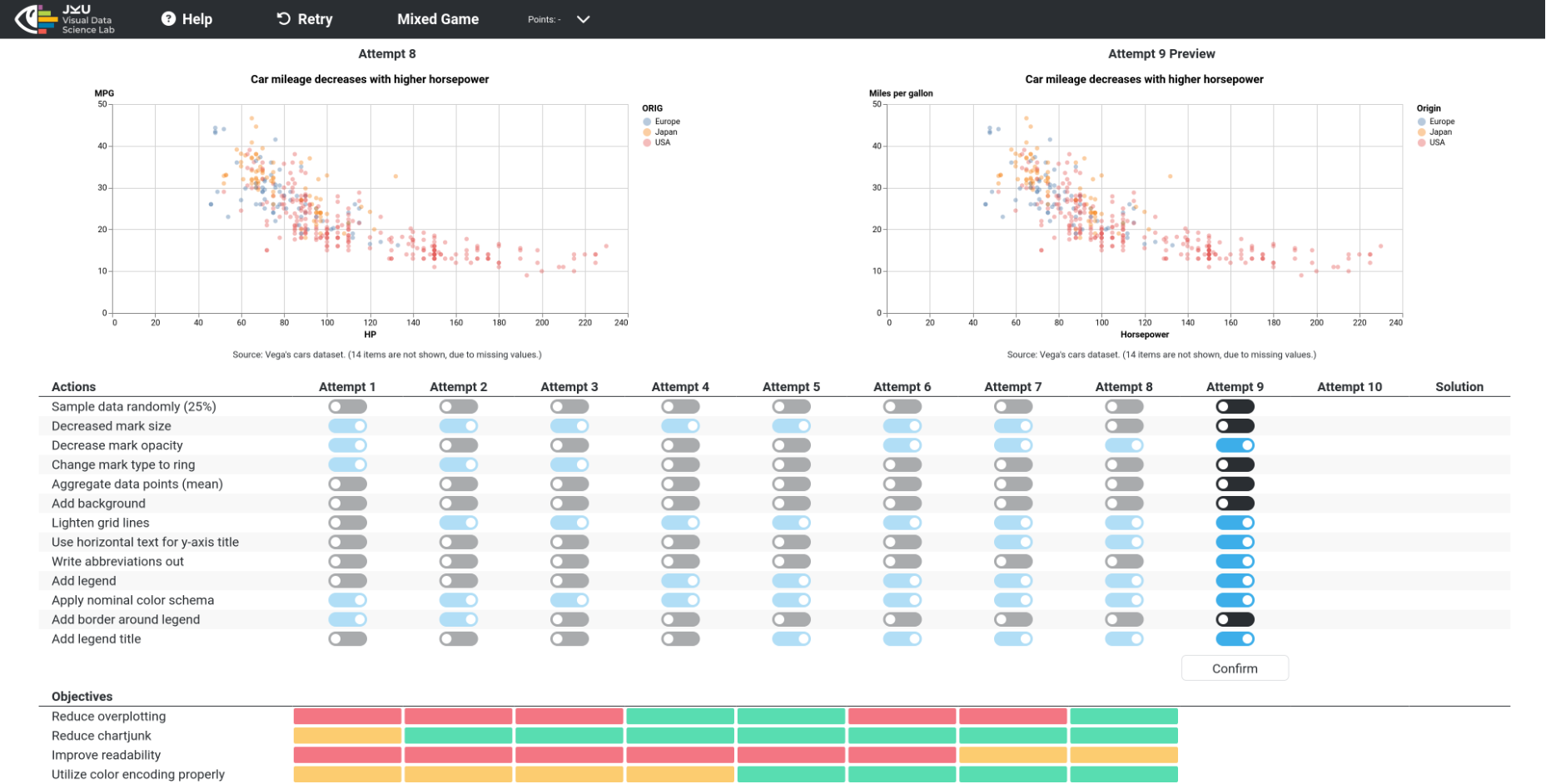Click Utilize color encoding cell for Attempt 5
The image size is (1546, 784).
pyautogui.click(x=791, y=775)
